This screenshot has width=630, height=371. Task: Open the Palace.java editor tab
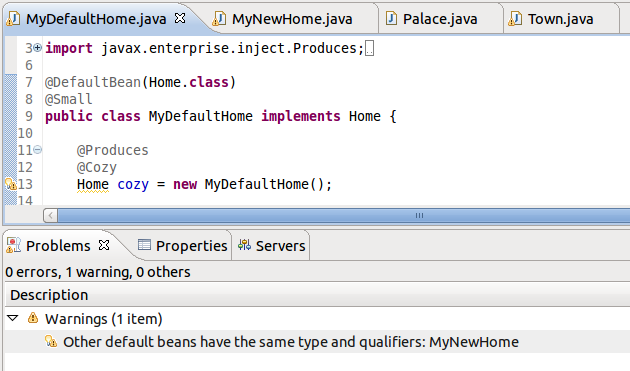click(x=440, y=19)
